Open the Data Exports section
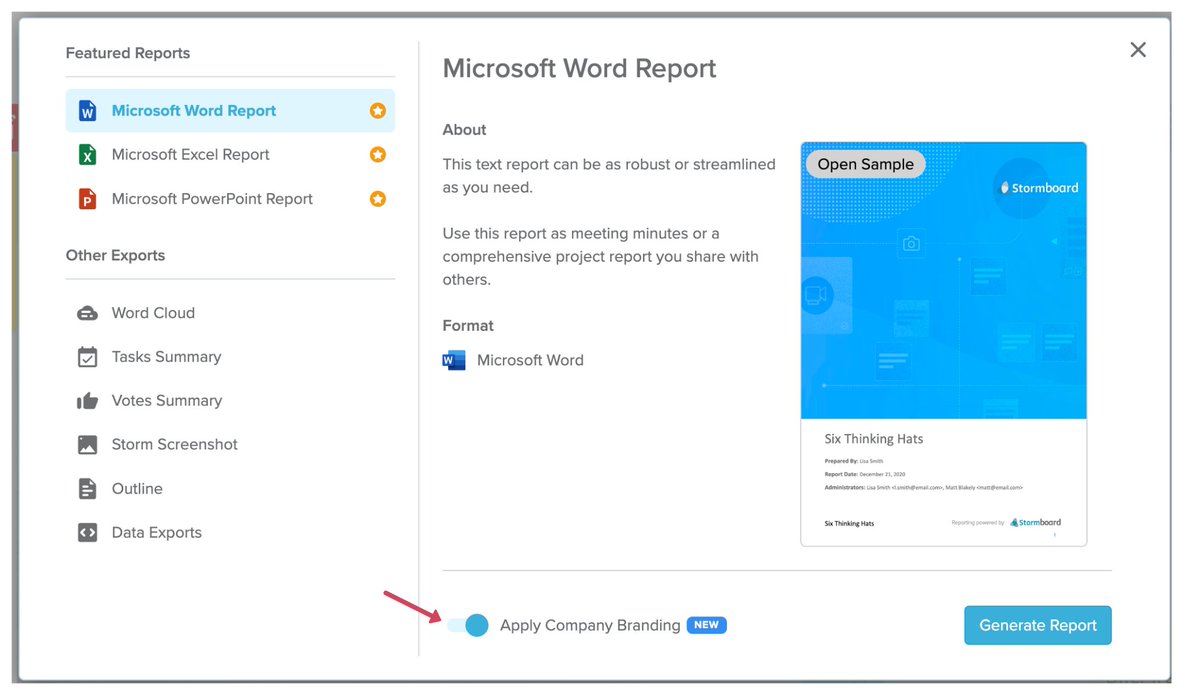The width and height of the screenshot is (1200, 695). 156,532
